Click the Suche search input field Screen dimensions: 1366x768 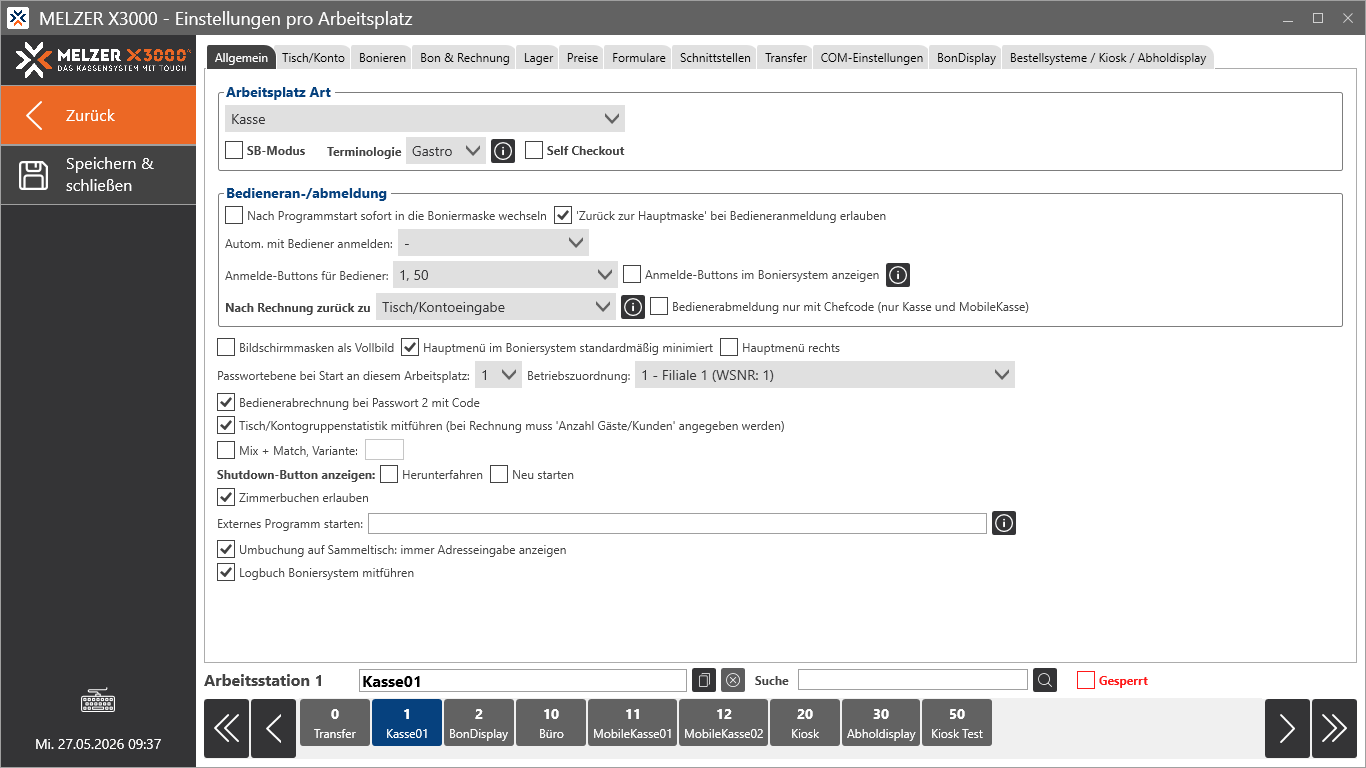click(x=913, y=680)
